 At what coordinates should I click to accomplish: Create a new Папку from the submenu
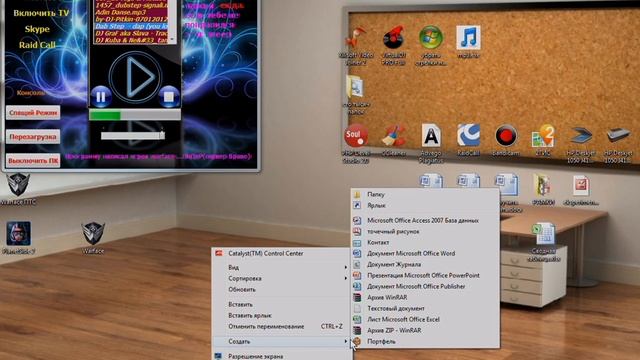tap(425, 194)
